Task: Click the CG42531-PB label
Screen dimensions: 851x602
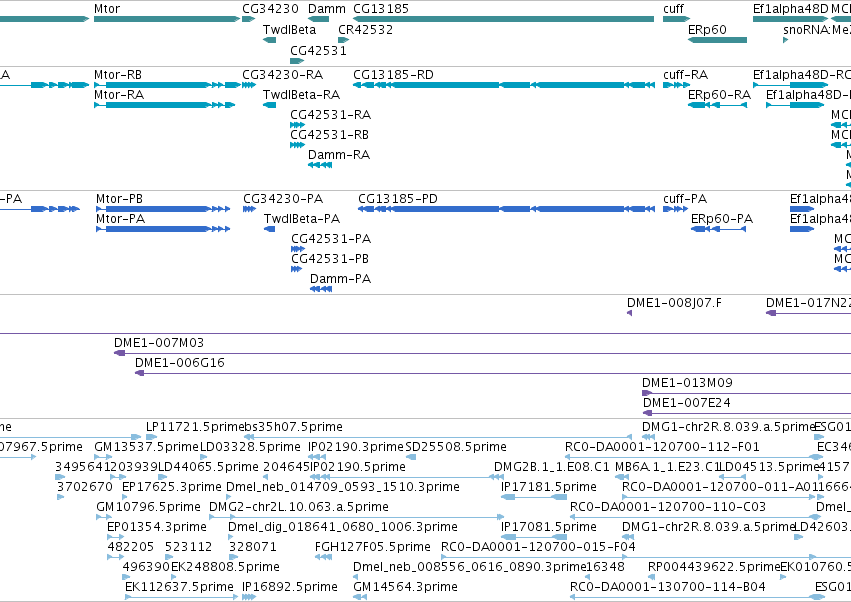Action: [x=330, y=259]
